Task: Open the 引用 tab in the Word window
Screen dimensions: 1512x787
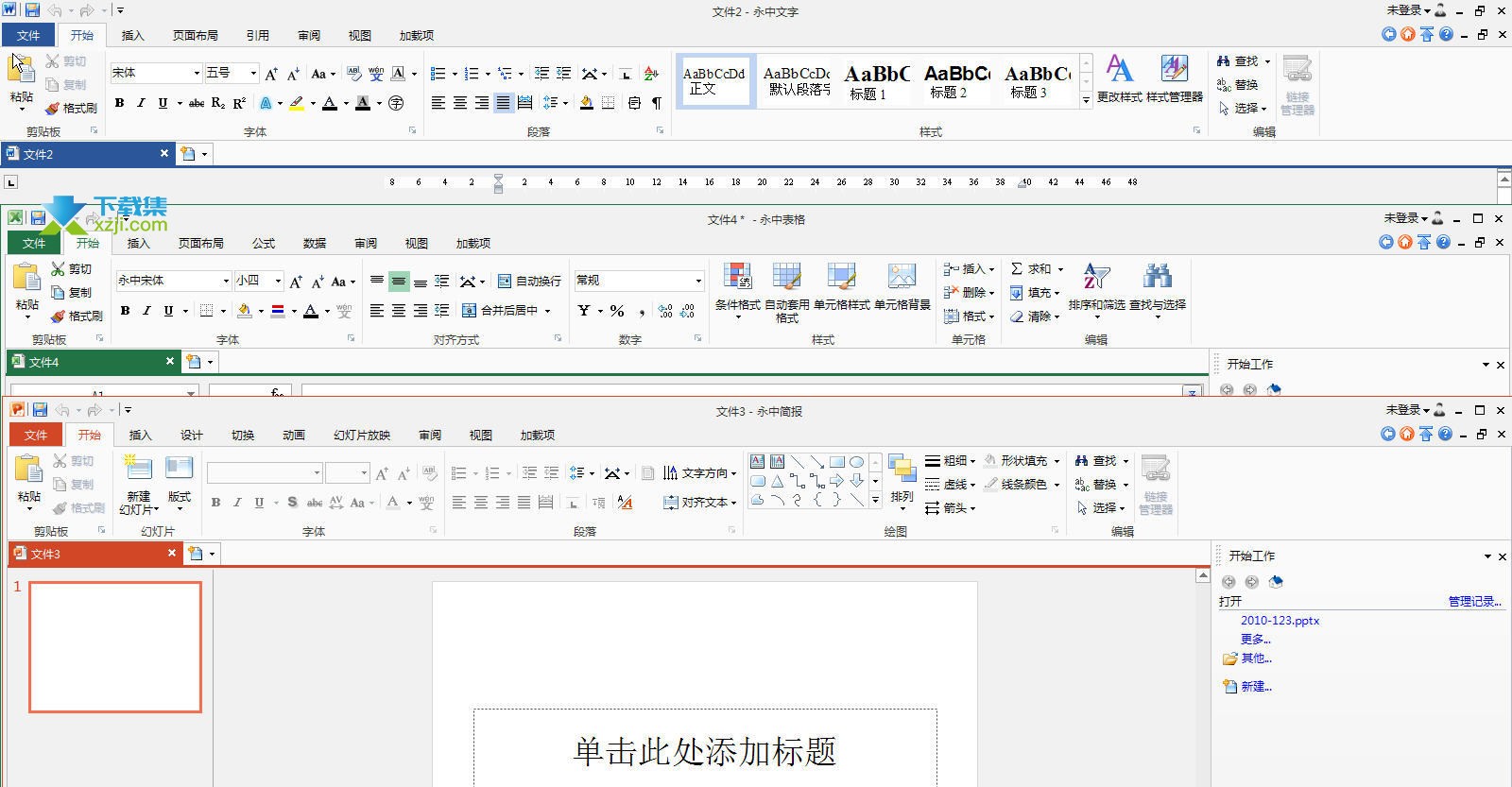Action: tap(258, 36)
